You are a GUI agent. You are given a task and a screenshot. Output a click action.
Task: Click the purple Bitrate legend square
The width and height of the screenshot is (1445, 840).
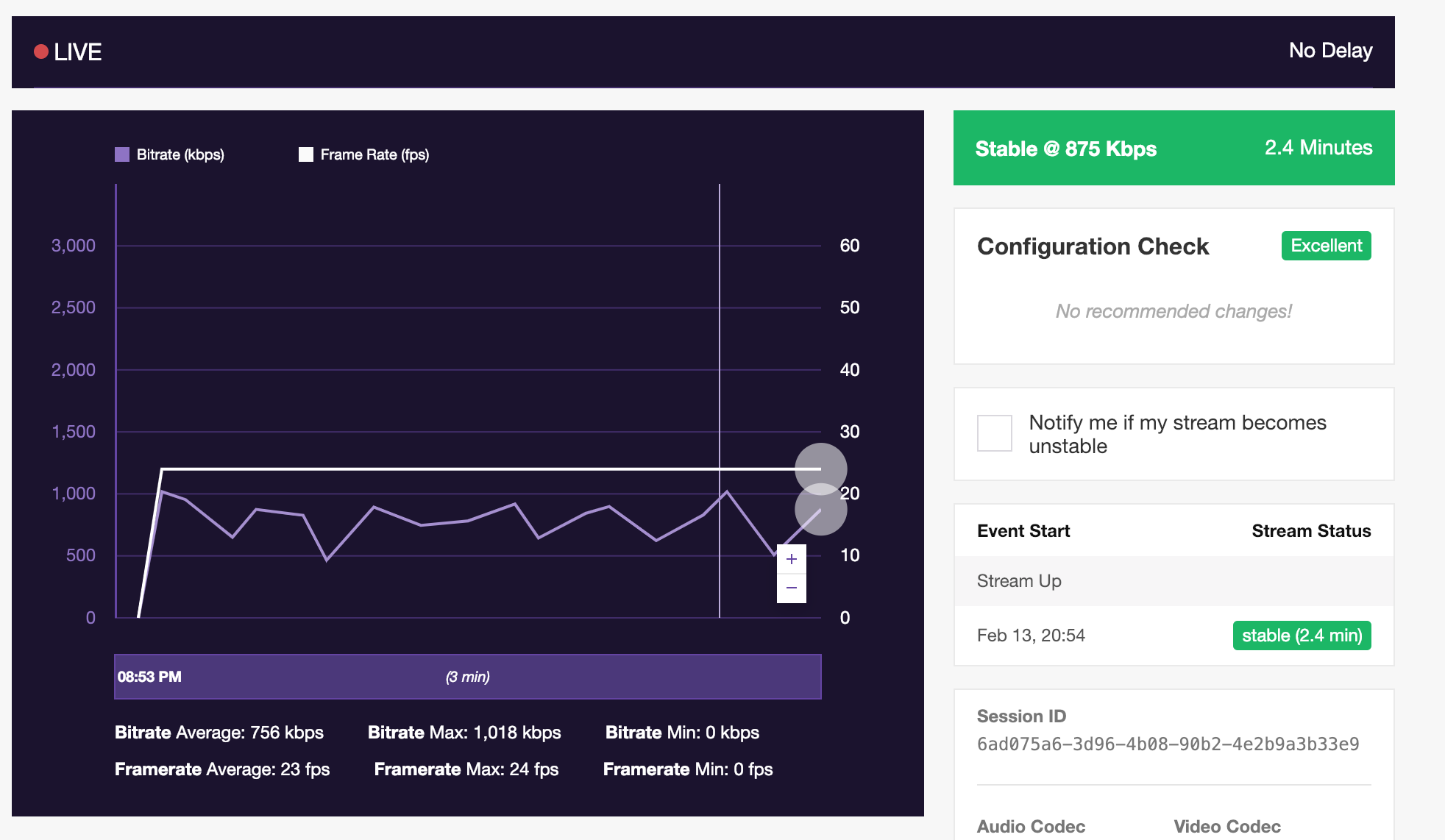point(122,154)
